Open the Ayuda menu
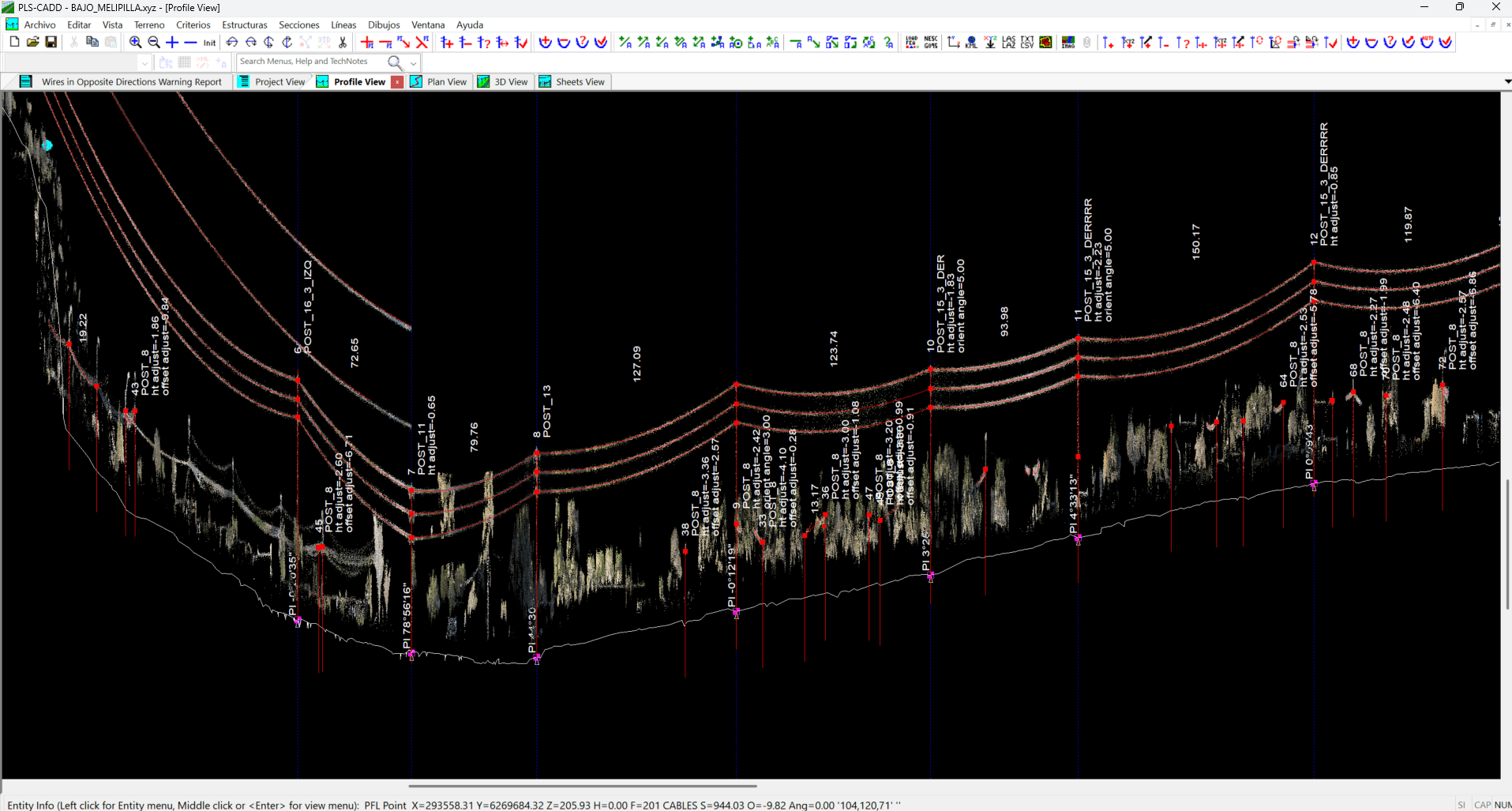1512x811 pixels. (470, 24)
